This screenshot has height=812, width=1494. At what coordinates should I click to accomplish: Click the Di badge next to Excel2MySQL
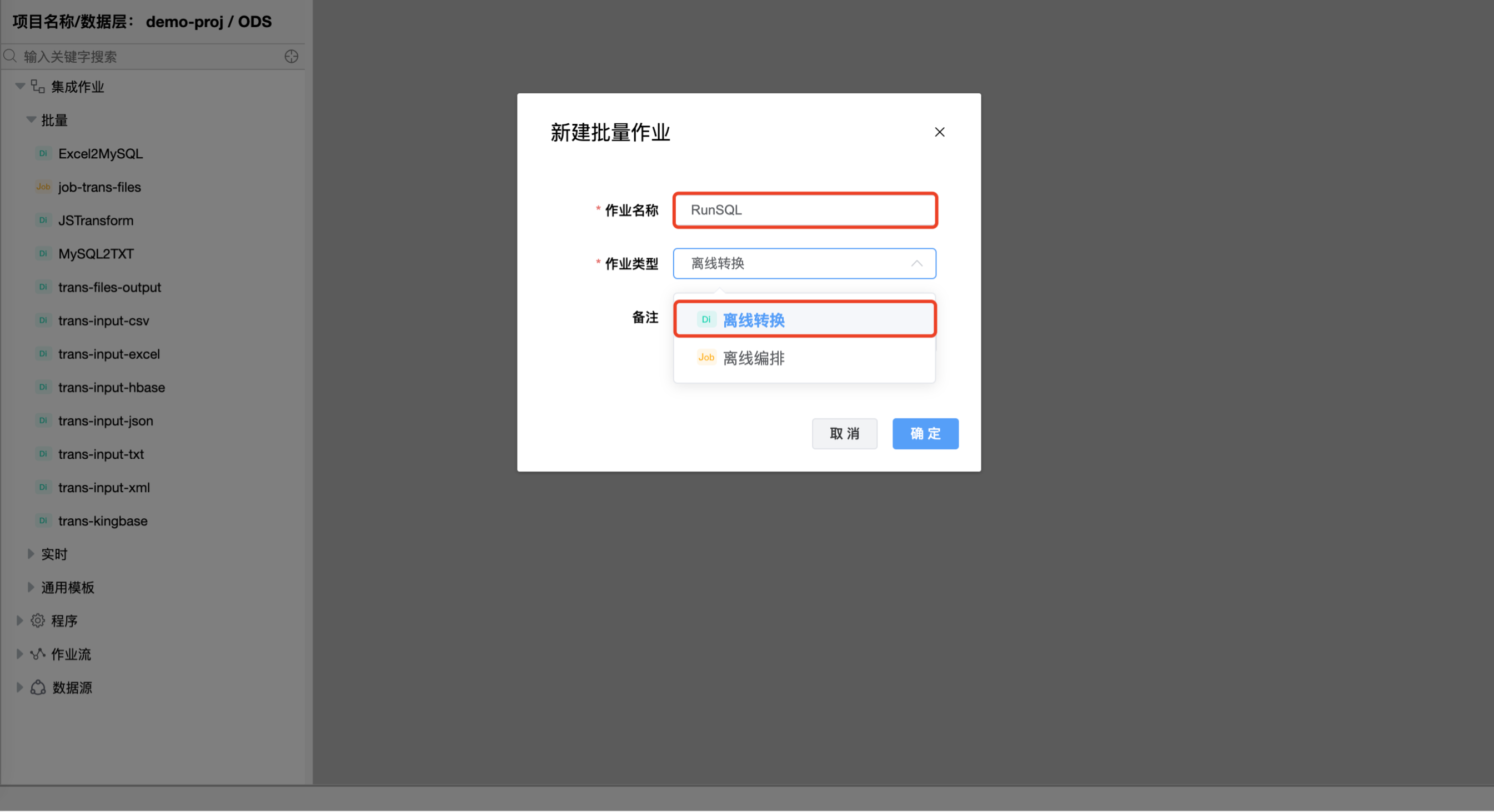(43, 153)
